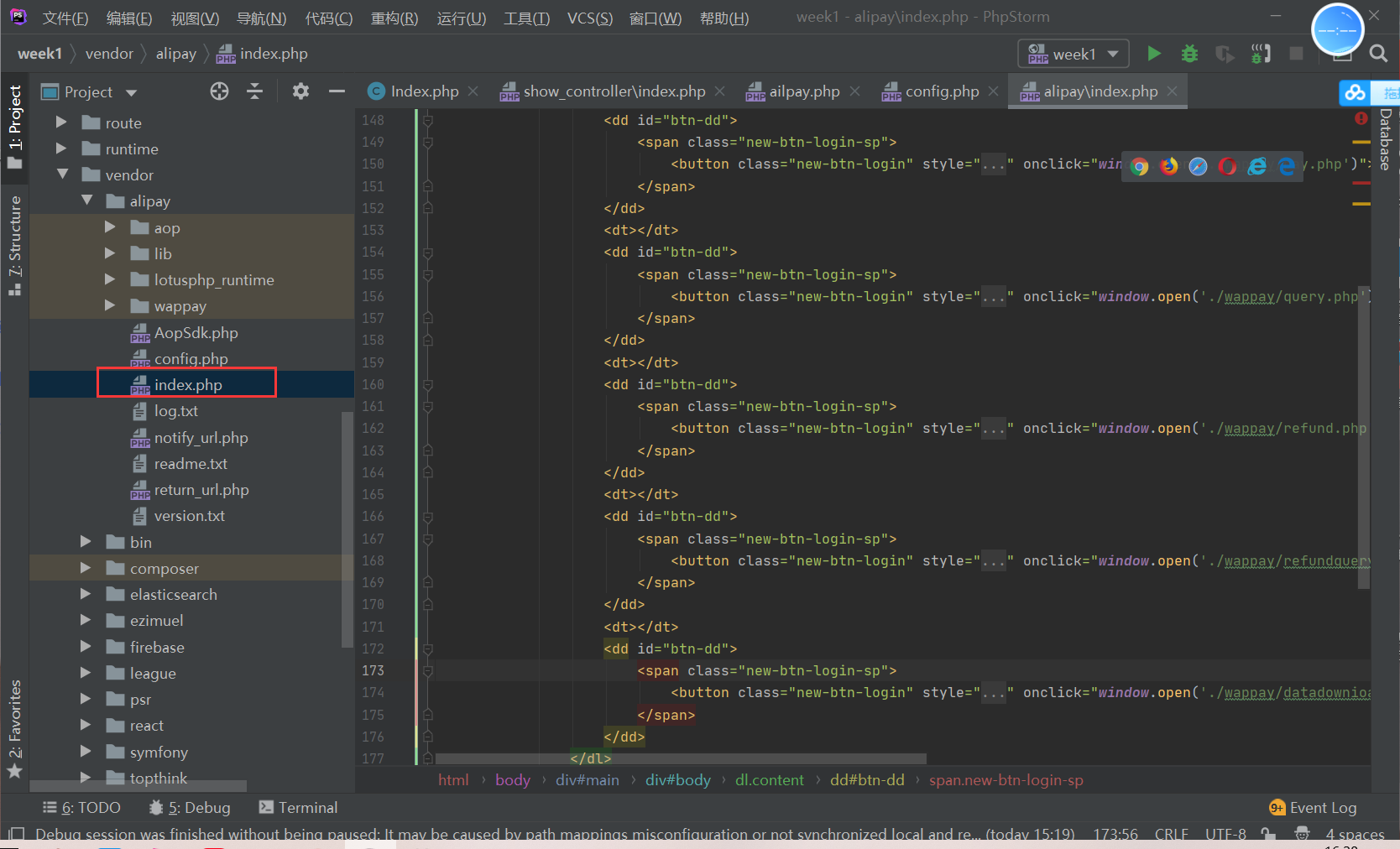Click vendor breadcrumb in navigation bar

[x=109, y=54]
